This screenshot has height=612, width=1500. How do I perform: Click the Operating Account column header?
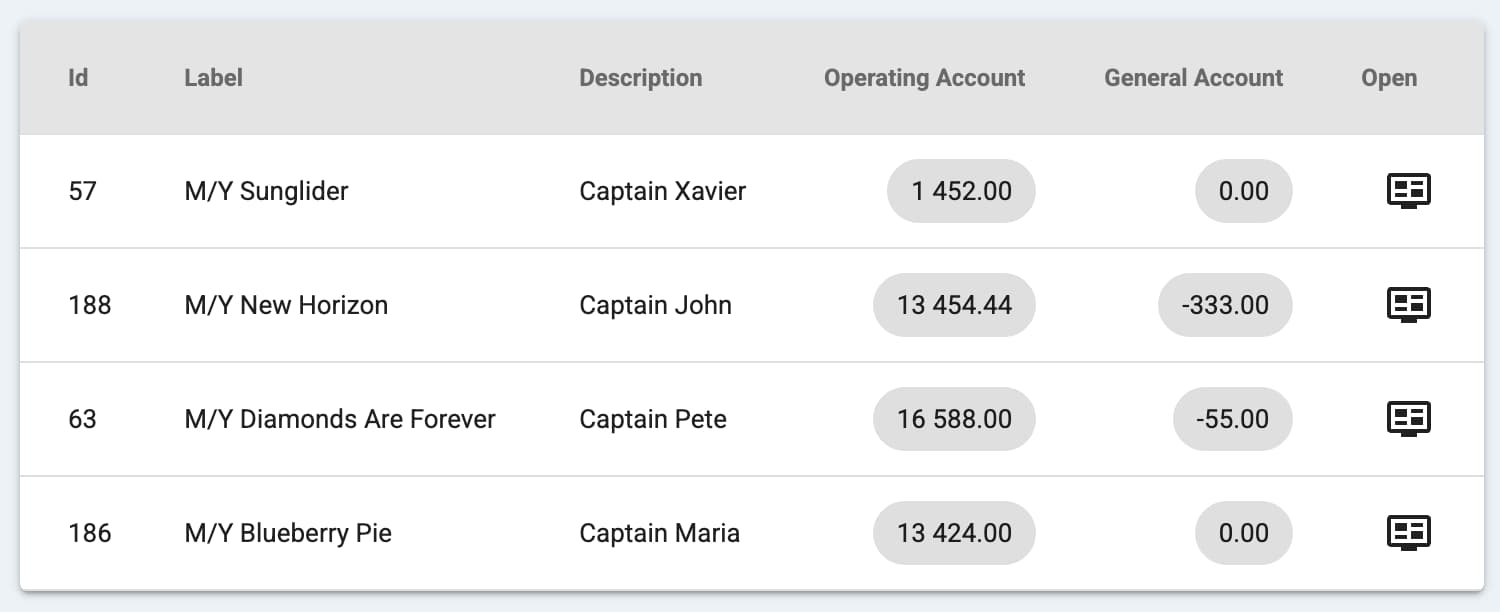pyautogui.click(x=923, y=78)
